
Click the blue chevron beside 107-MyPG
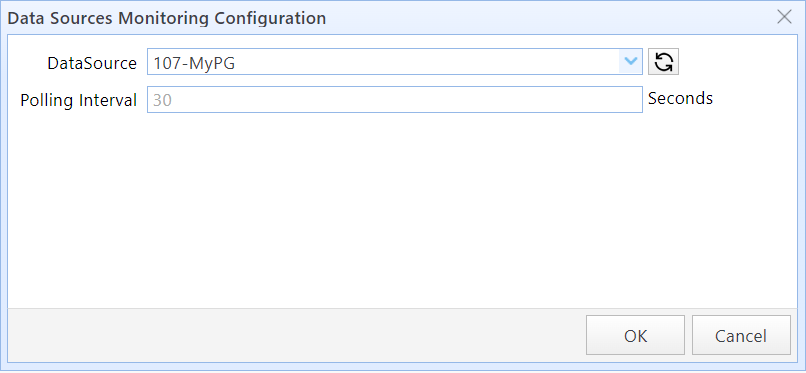click(630, 62)
